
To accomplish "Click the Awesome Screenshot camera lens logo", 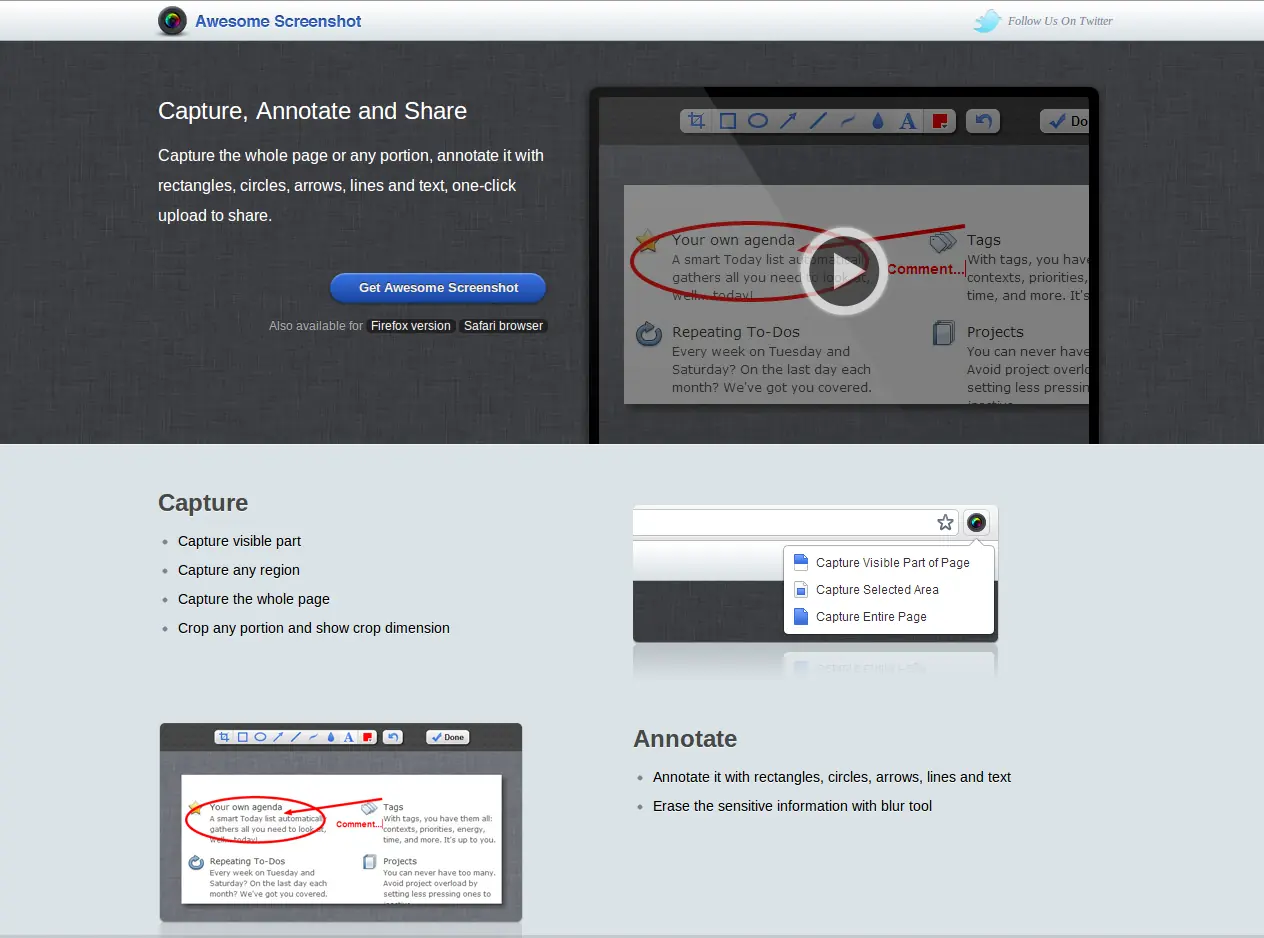I will coord(173,20).
